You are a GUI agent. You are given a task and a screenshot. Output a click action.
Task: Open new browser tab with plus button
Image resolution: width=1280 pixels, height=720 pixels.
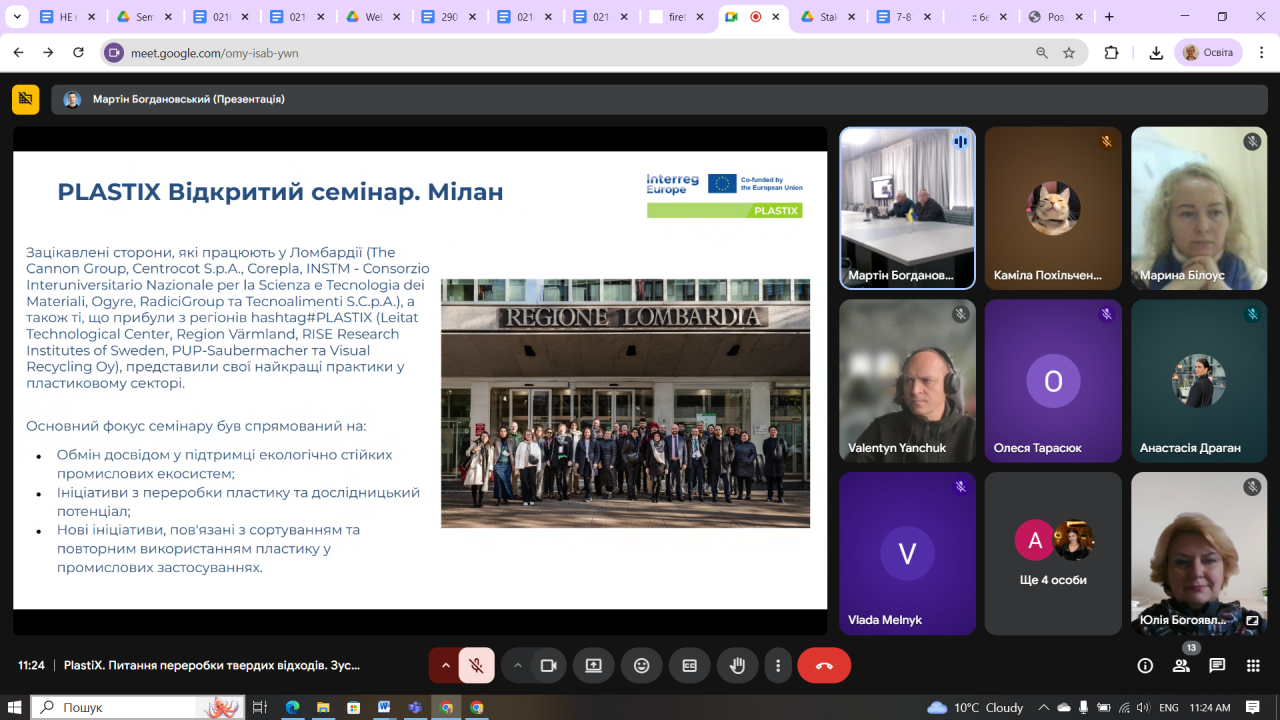1109,17
